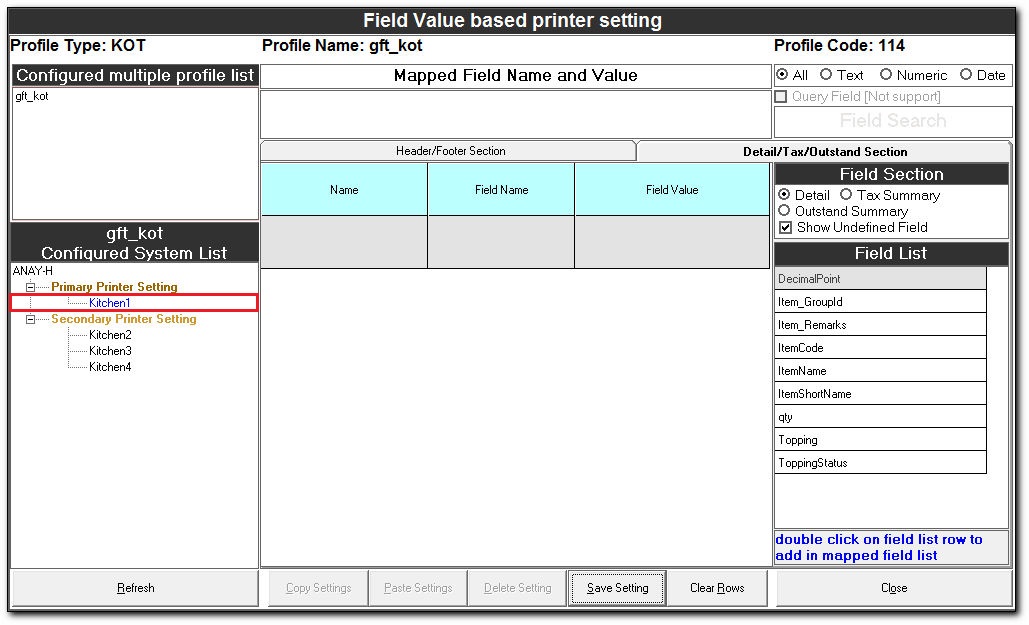Tick the Query Field [Not support] checkbox
Viewport: 1029px width, 625px height.
click(x=781, y=97)
